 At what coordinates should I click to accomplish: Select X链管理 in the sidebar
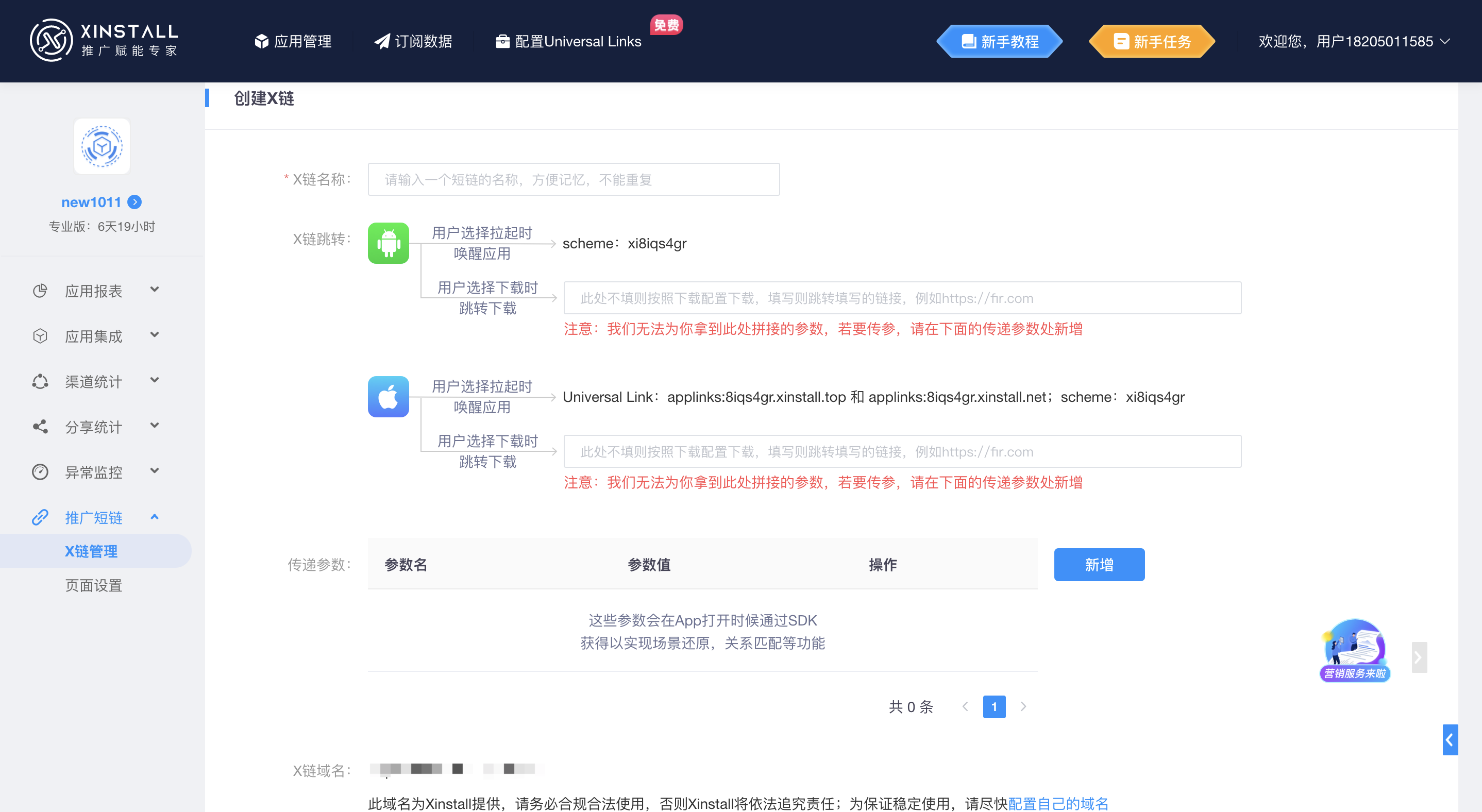coord(95,551)
